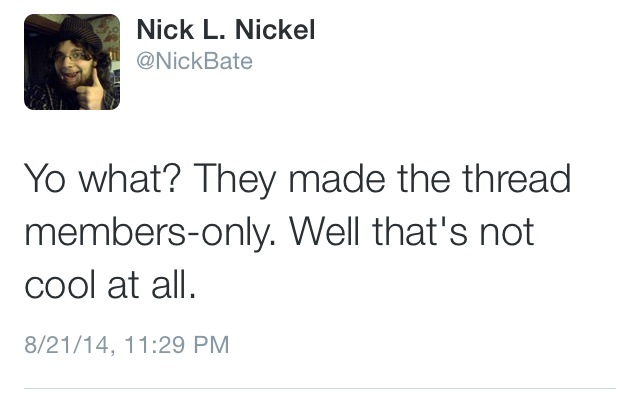Tap the thumbs-up hand in the avatar

pos(91,90)
